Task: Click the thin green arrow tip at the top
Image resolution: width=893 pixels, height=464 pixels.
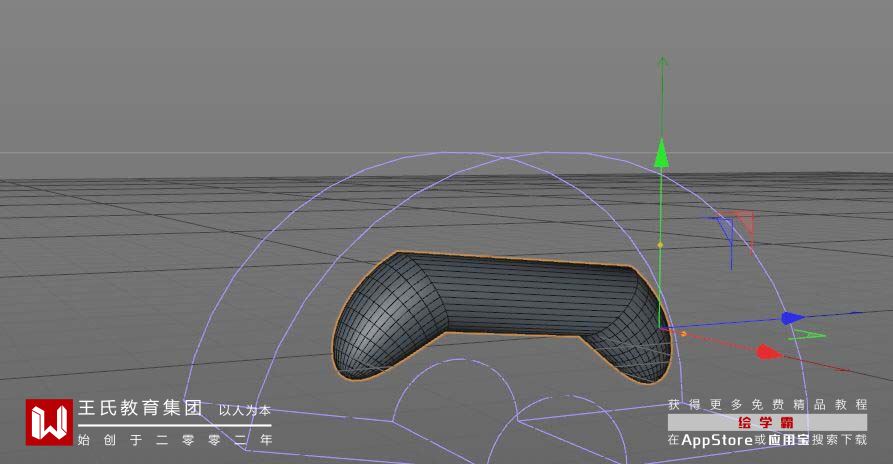Action: point(662,61)
